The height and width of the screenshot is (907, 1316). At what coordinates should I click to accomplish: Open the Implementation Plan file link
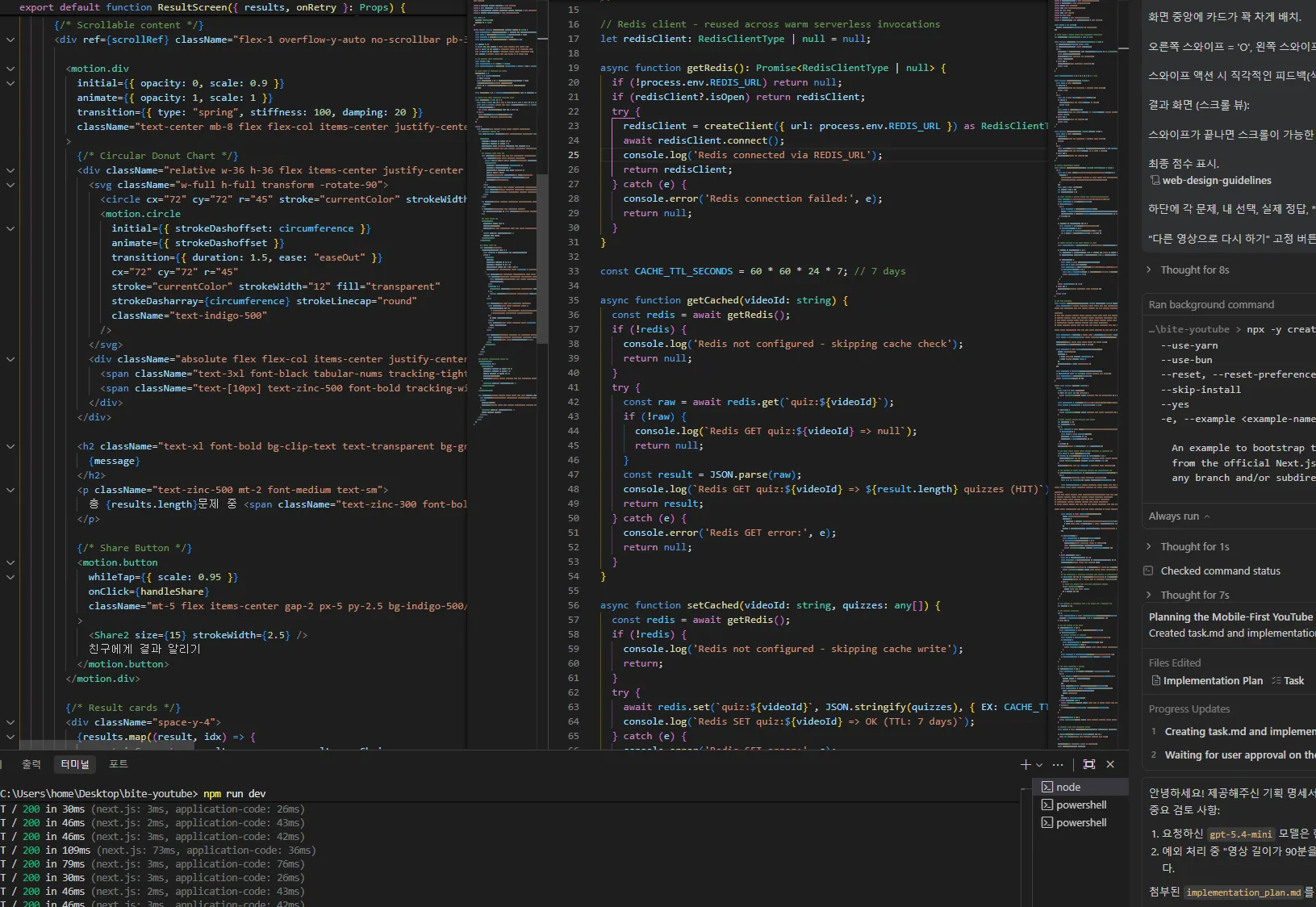point(1212,681)
